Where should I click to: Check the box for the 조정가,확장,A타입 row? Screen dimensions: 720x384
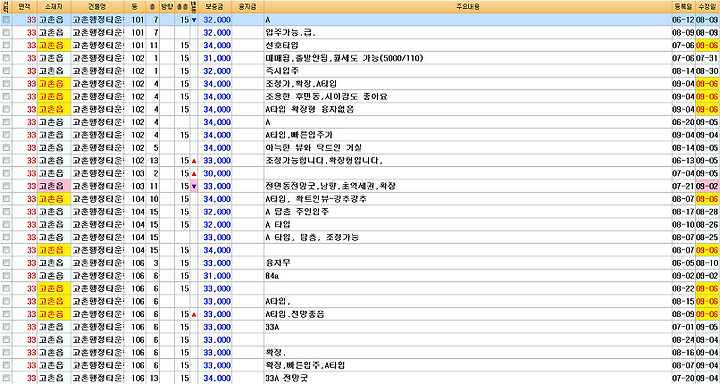[6, 84]
